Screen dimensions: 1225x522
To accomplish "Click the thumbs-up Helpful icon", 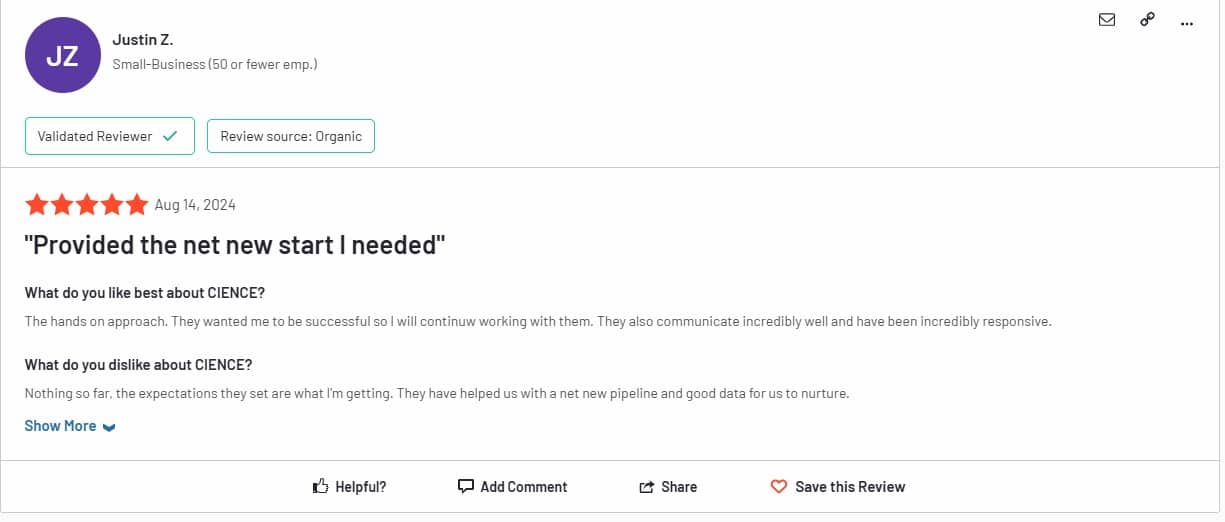I will [321, 487].
